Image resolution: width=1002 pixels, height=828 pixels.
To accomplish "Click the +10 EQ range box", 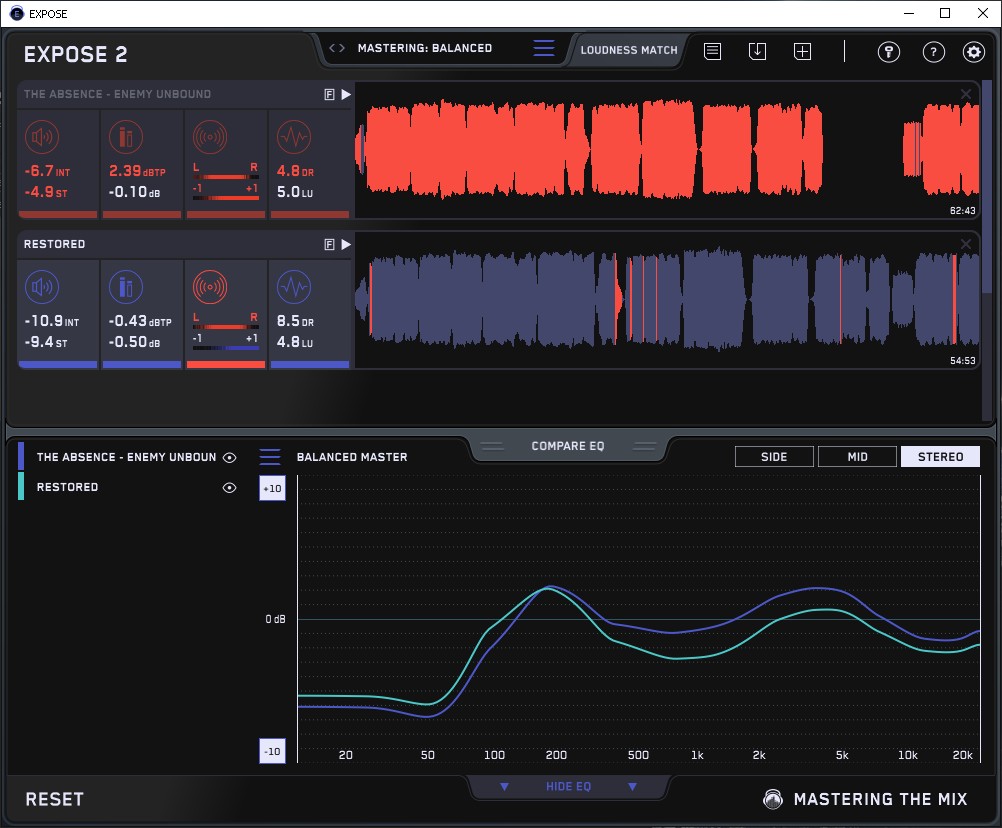I will point(272,489).
